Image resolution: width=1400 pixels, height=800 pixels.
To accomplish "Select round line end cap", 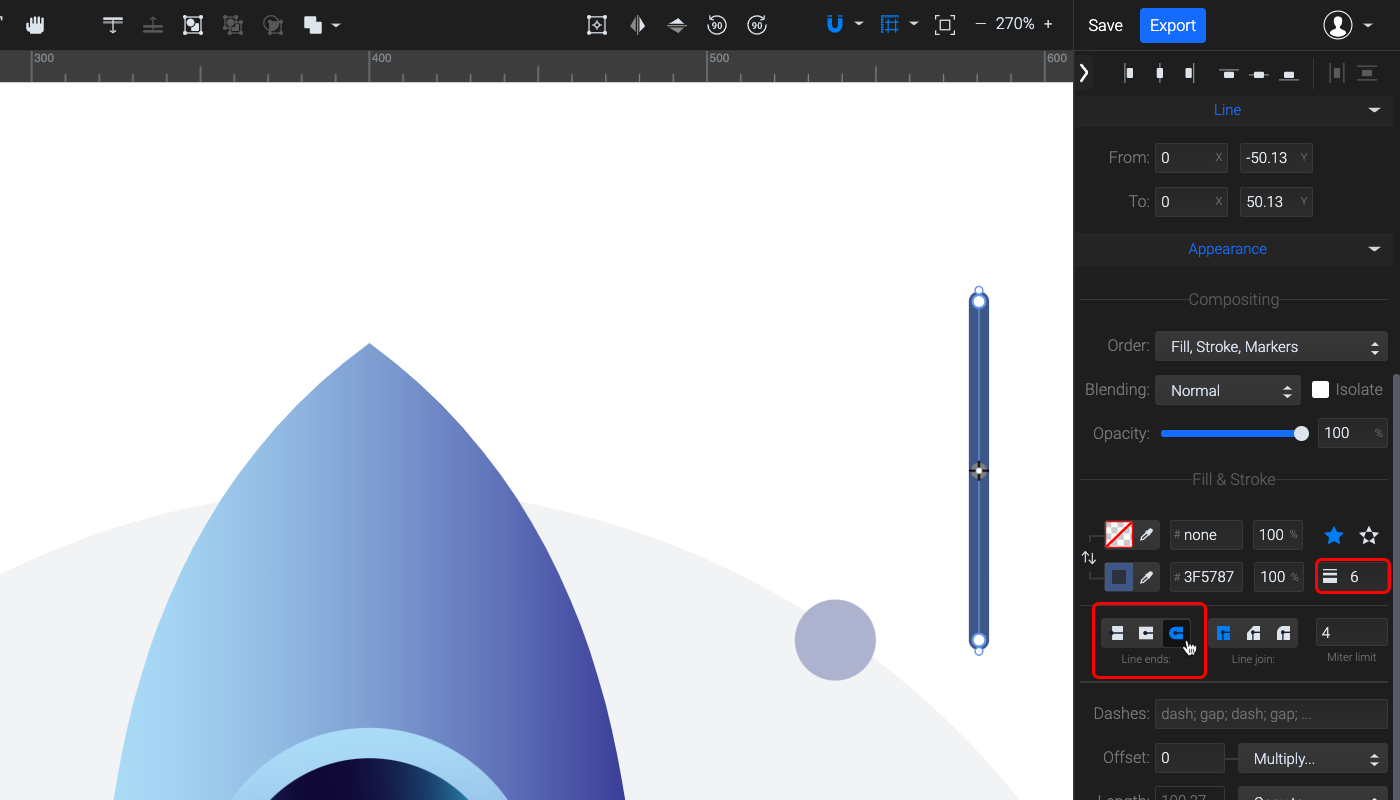I will pyautogui.click(x=1176, y=633).
